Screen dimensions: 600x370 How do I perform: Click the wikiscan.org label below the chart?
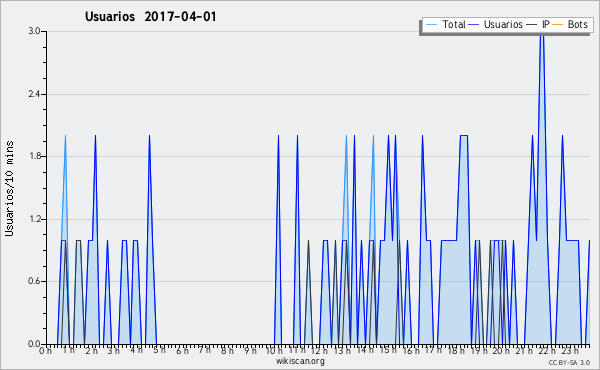pos(300,361)
